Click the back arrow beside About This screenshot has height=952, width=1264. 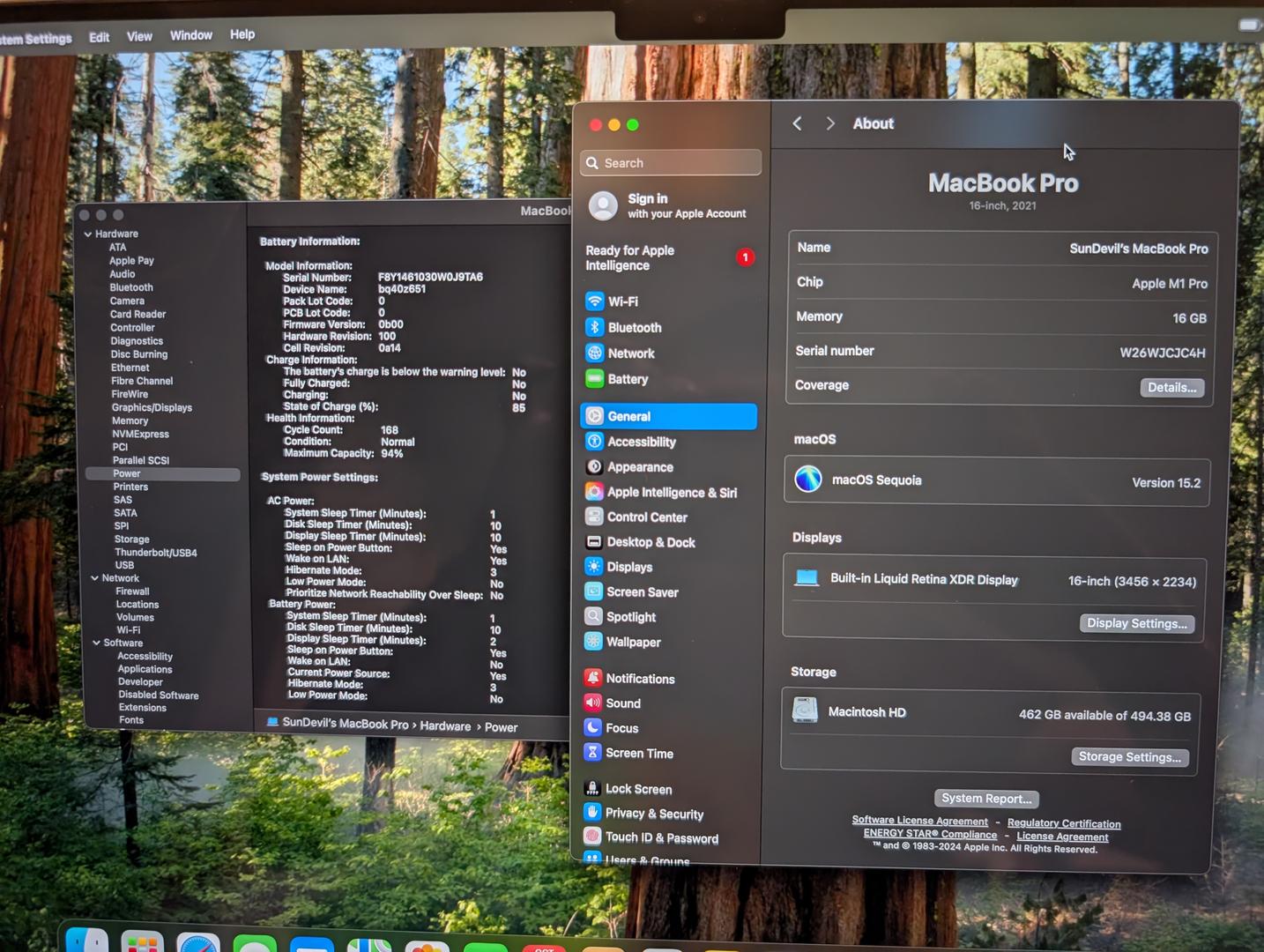(797, 124)
